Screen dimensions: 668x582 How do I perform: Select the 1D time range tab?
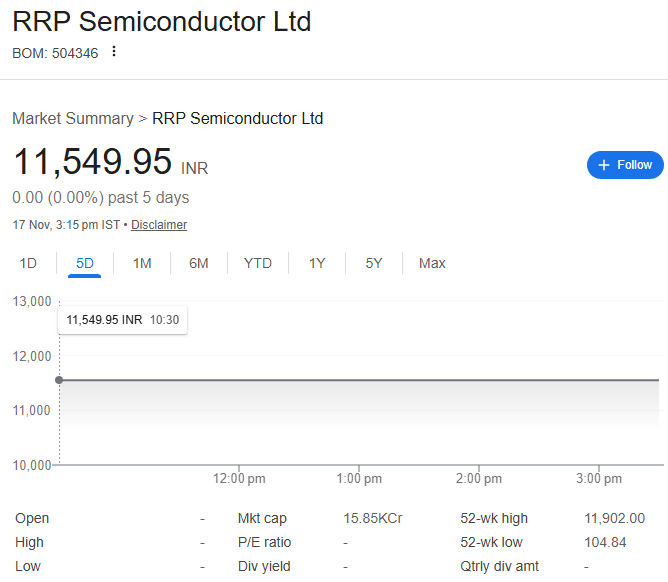click(x=28, y=263)
